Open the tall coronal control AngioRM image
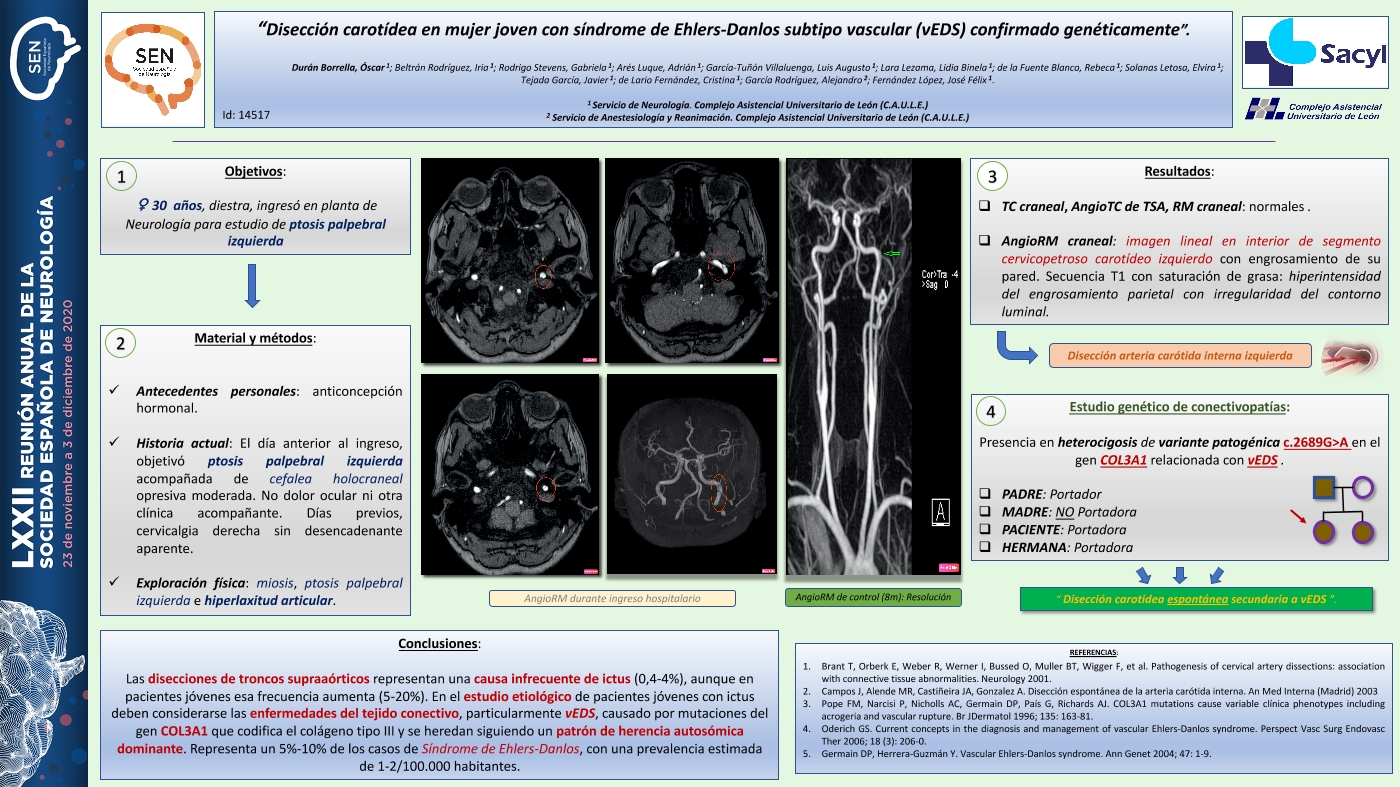Image resolution: width=1400 pixels, height=787 pixels. [873, 367]
